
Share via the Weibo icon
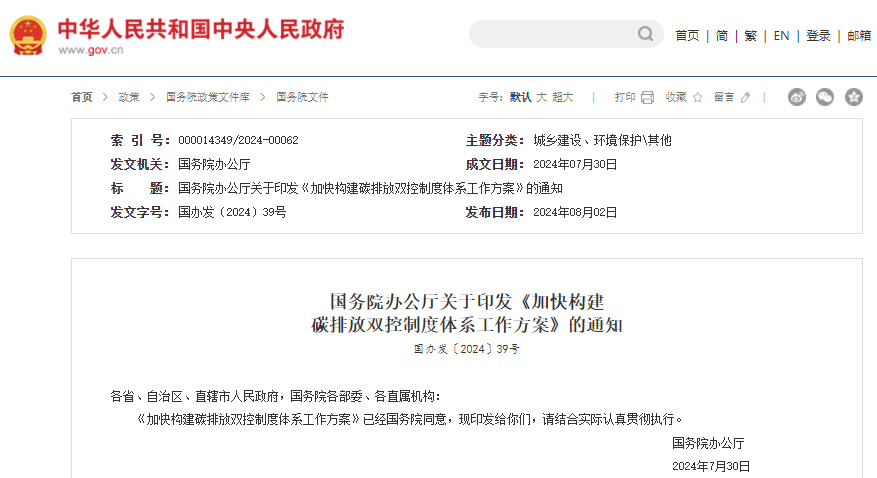click(x=797, y=97)
